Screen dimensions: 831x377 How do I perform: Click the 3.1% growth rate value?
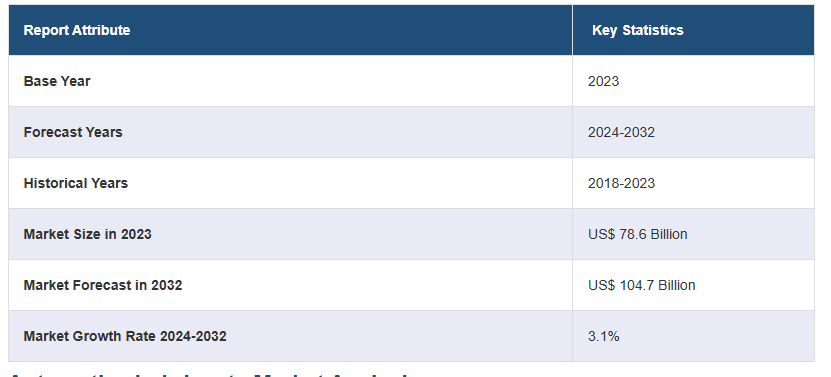tap(604, 336)
